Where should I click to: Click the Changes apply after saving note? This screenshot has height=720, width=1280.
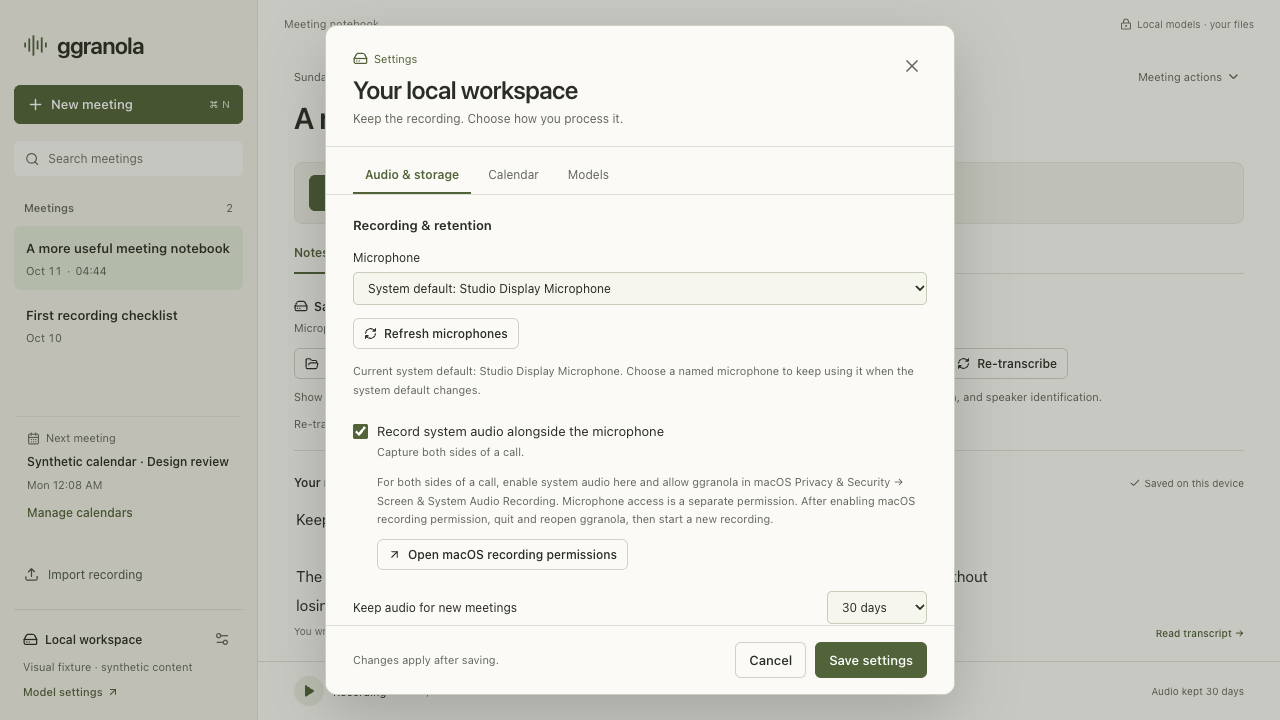pyautogui.click(x=426, y=660)
